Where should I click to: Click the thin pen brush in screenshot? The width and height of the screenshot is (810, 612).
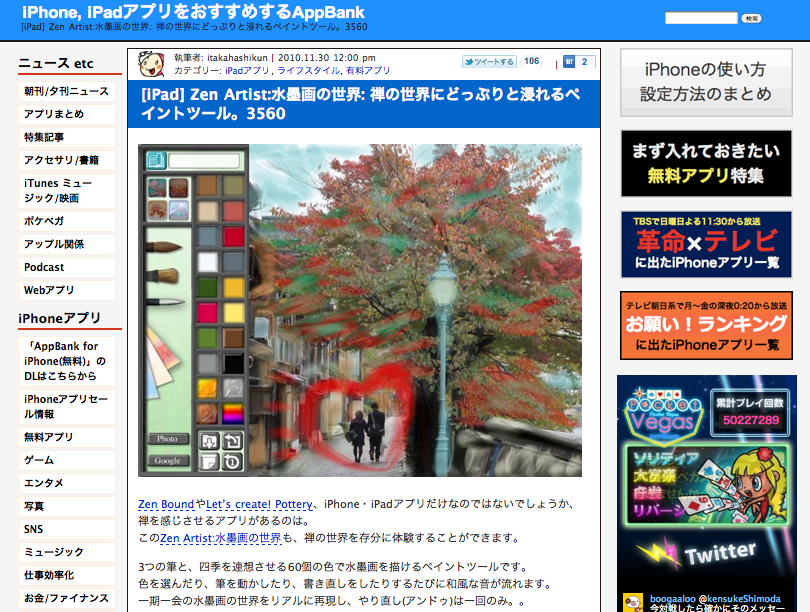click(x=166, y=302)
